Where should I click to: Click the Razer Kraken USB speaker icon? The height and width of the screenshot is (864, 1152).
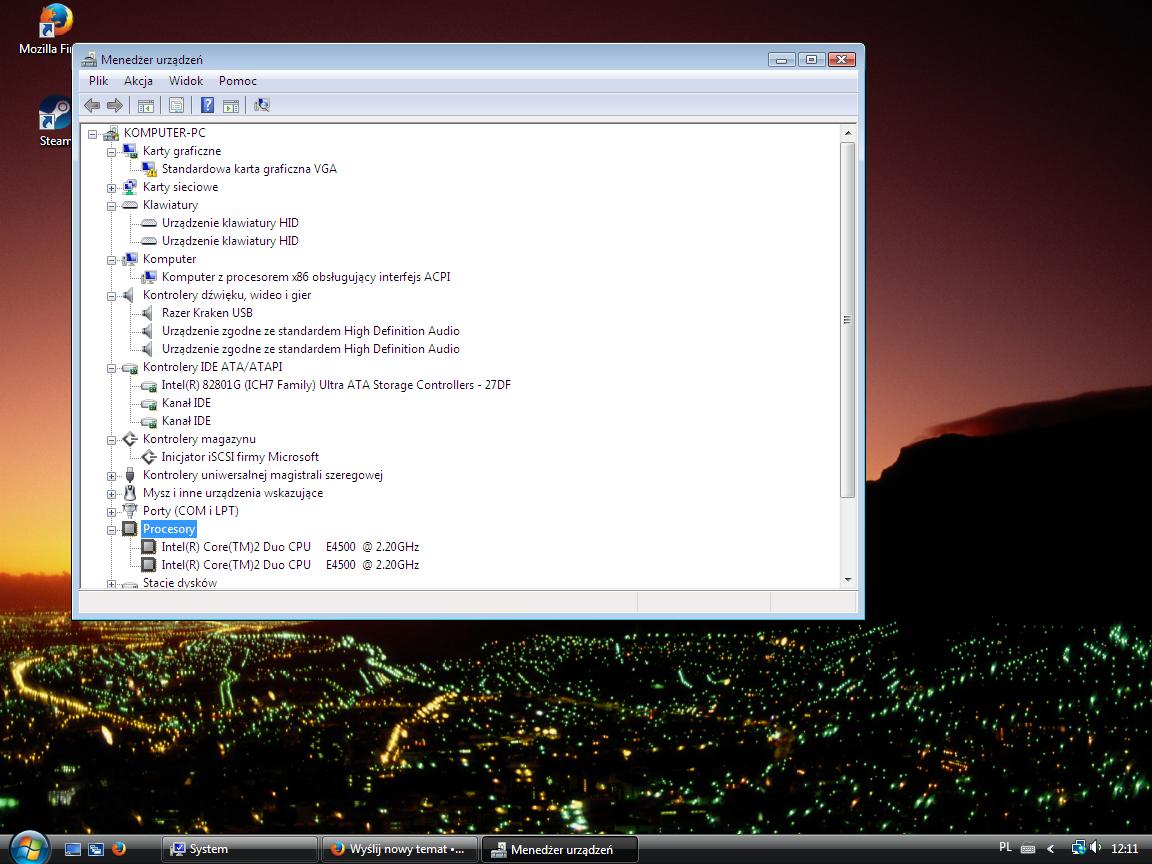(x=148, y=313)
